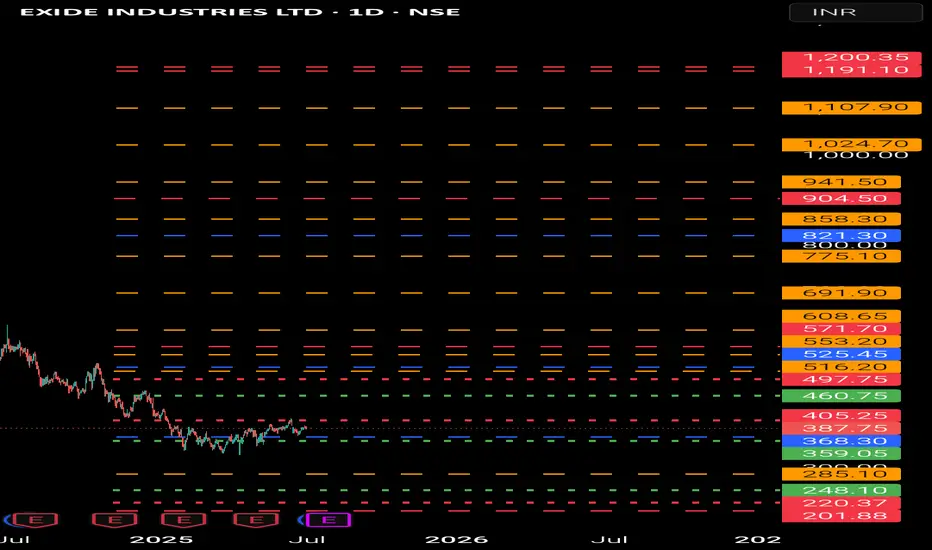Click the purple E earnings marker
Screen dimensions: 932x550
(329, 520)
